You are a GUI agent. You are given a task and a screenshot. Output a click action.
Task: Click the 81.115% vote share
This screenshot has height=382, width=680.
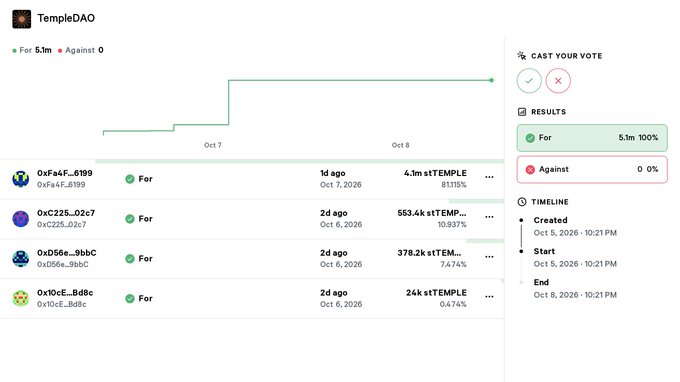pyautogui.click(x=454, y=185)
